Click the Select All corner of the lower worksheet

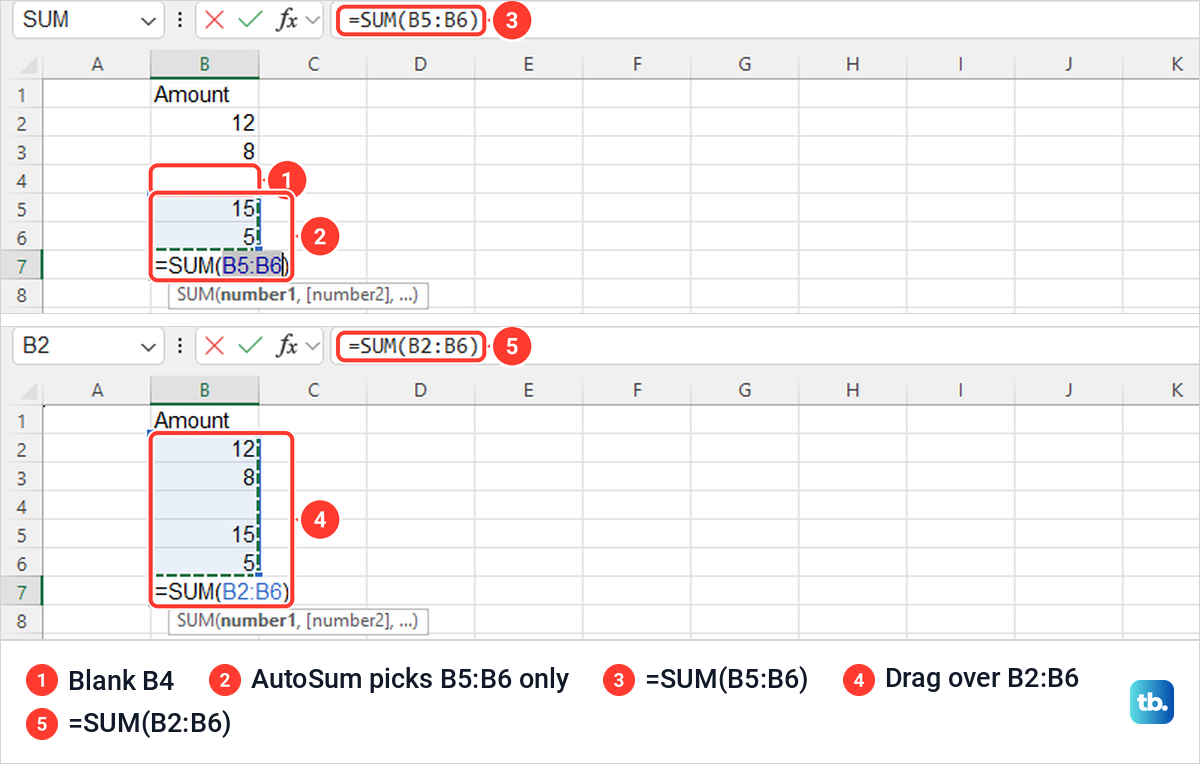point(29,391)
